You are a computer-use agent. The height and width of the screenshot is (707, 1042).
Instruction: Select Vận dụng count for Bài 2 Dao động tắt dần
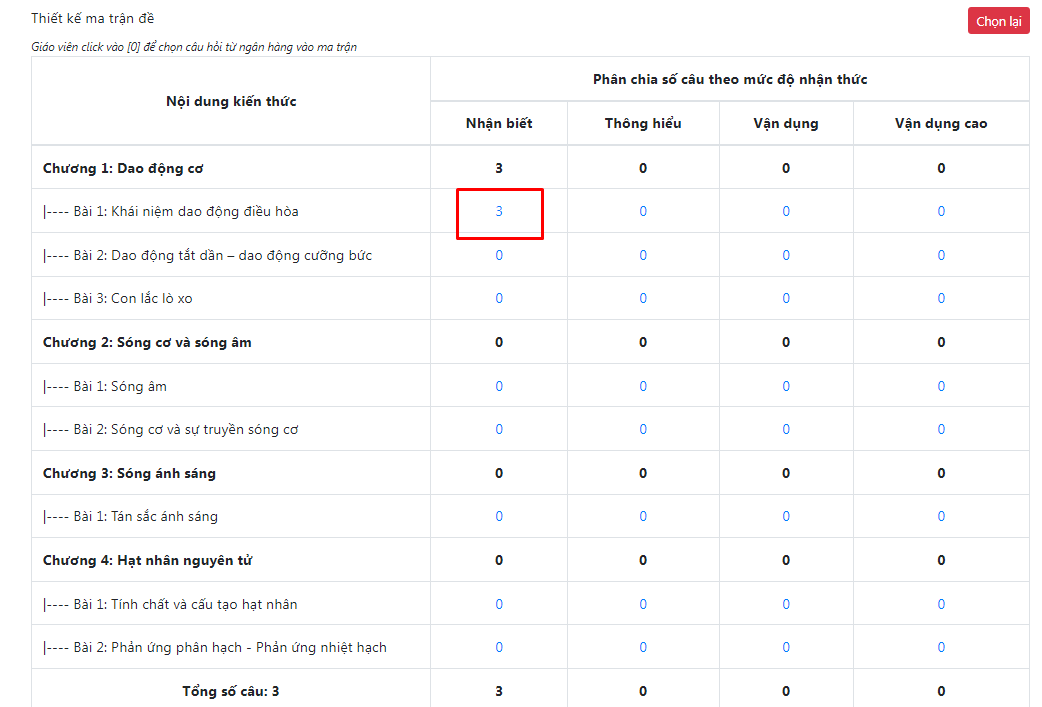(786, 255)
